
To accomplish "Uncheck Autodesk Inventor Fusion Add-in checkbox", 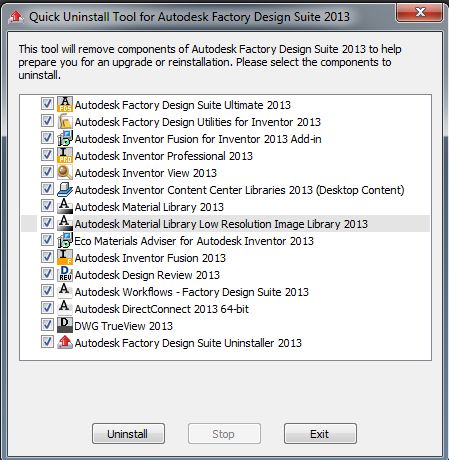I will pos(47,138).
